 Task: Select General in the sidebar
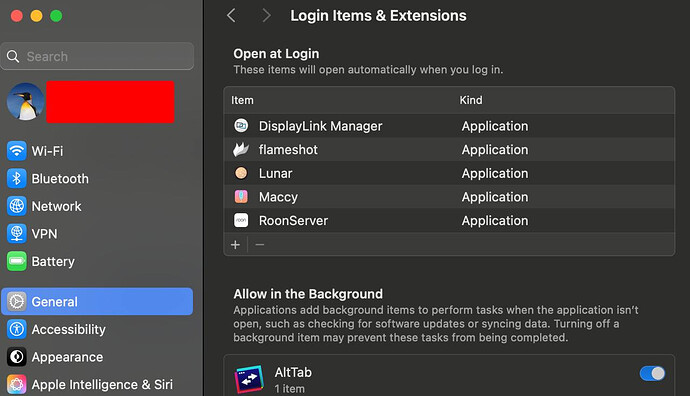tap(97, 301)
